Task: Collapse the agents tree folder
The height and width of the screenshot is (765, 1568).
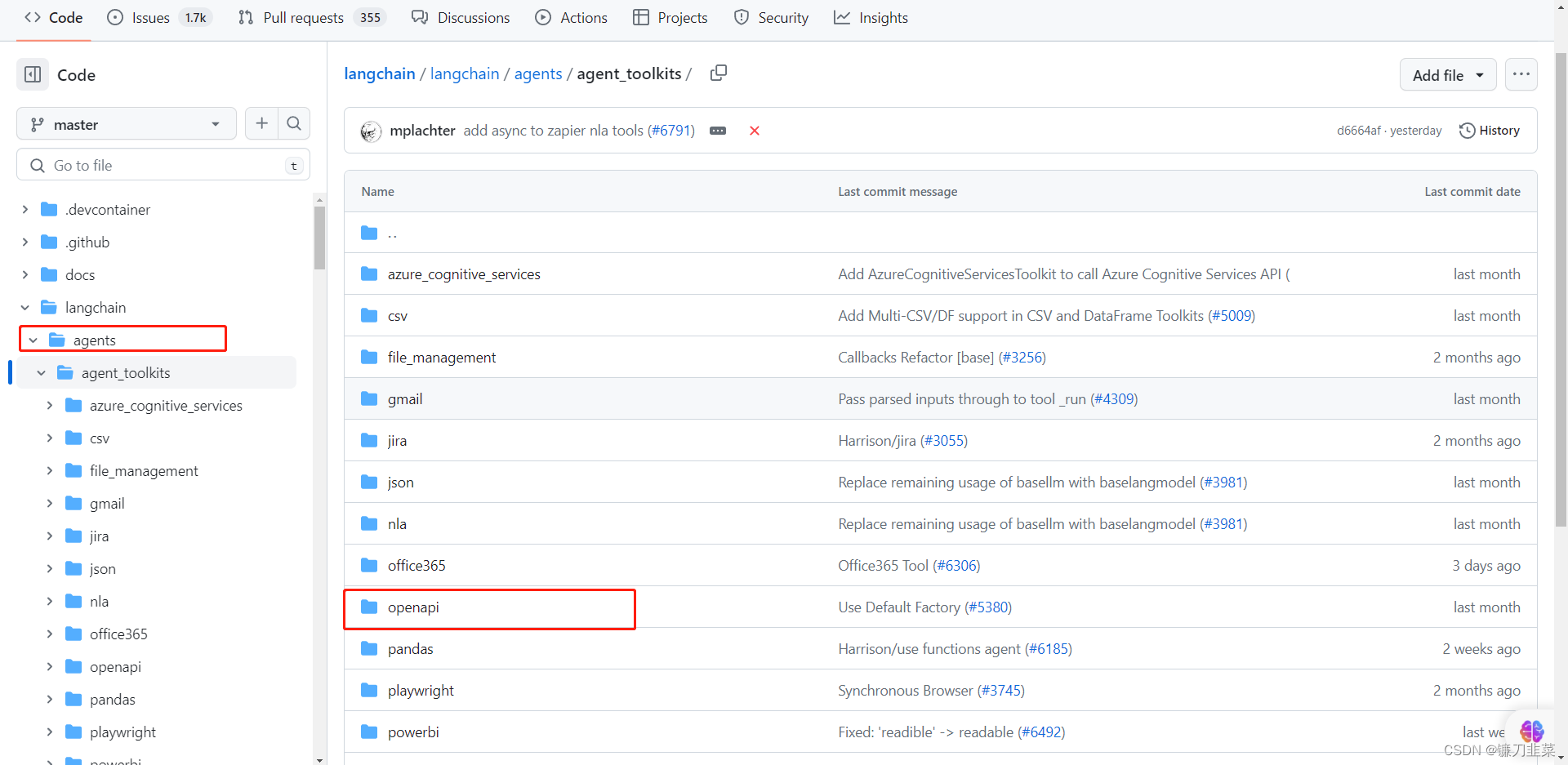Action: pyautogui.click(x=33, y=340)
